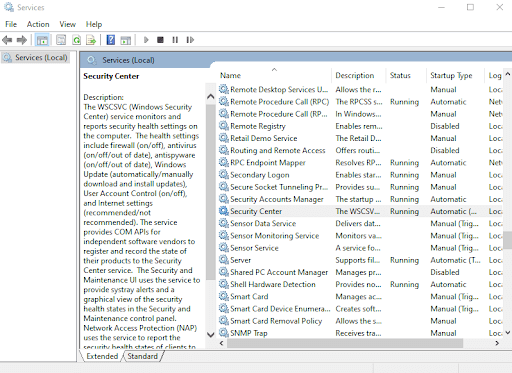Select the Routing and Remote Access service
This screenshot has height=373, width=512.
click(x=360, y=150)
